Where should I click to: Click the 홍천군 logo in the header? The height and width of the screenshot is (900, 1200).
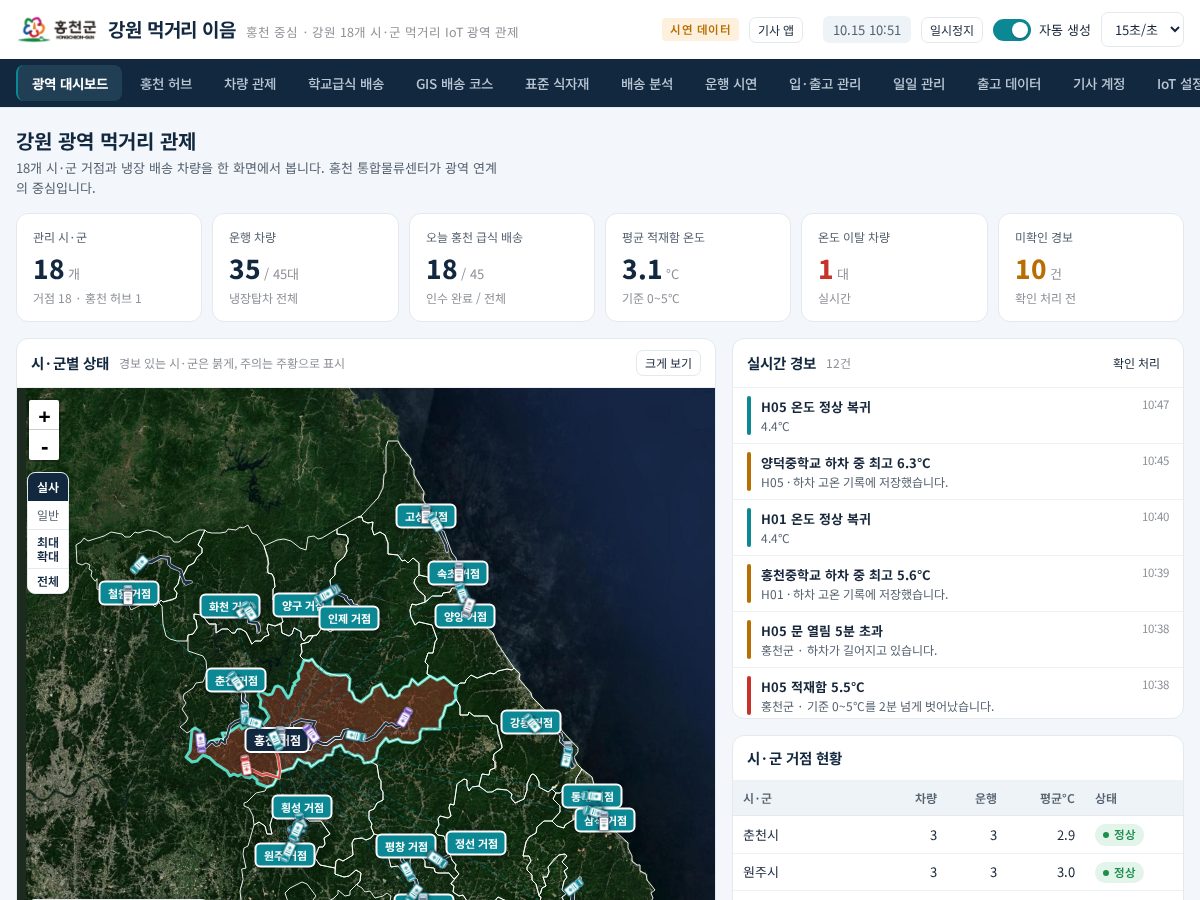(x=57, y=29)
